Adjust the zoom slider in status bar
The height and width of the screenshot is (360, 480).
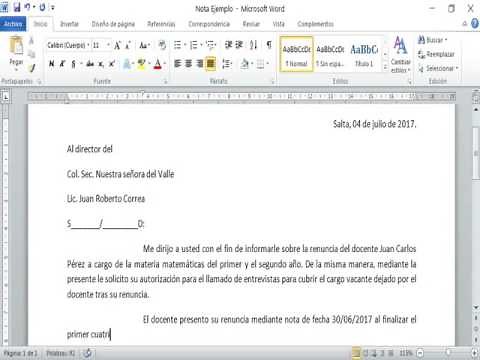pos(448,353)
